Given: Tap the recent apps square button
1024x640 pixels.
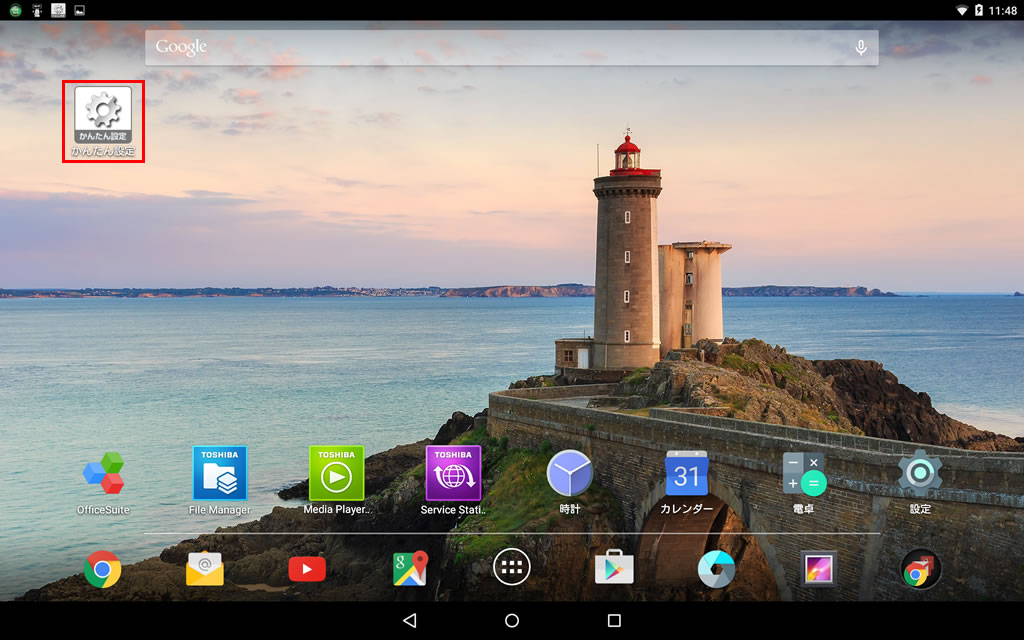Looking at the screenshot, I should click(614, 621).
